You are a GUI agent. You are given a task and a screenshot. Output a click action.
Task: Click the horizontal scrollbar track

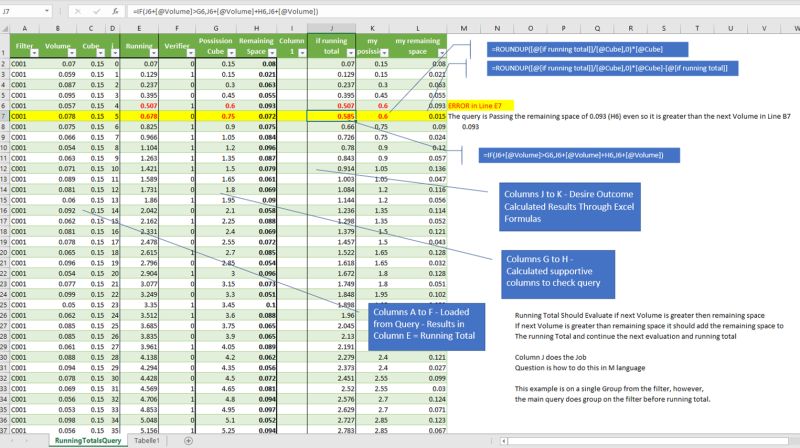[648, 441]
